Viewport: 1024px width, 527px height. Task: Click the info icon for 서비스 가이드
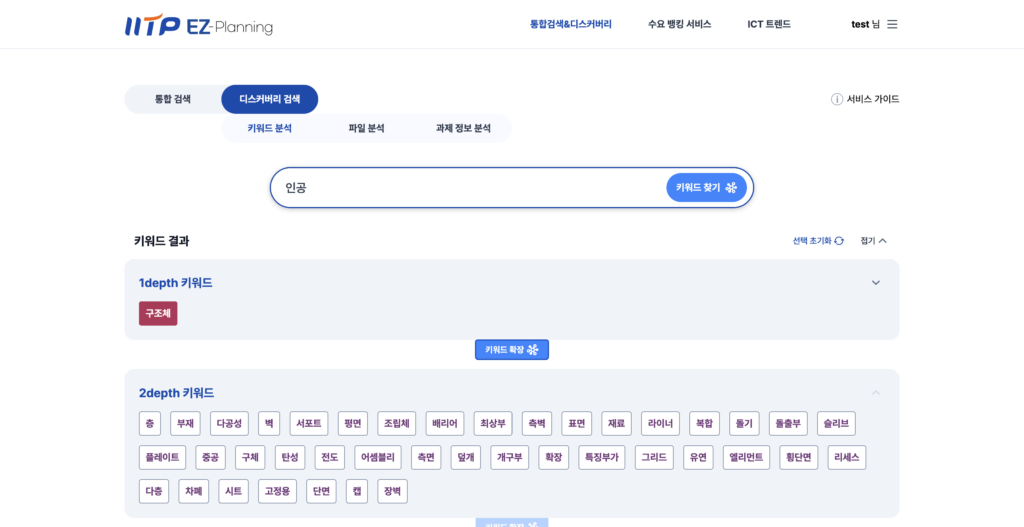(x=837, y=99)
